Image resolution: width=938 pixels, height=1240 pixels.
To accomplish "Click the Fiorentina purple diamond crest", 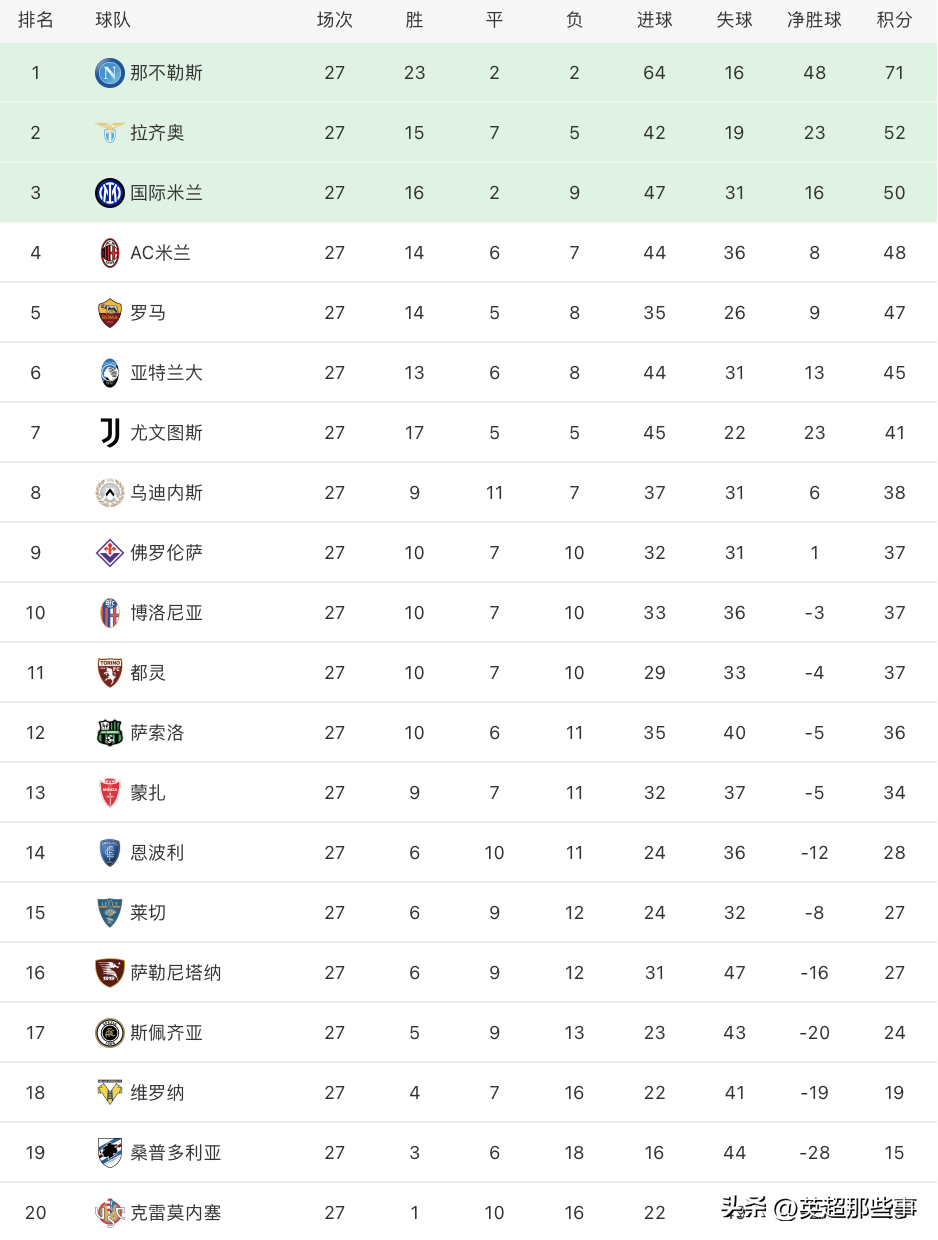I will (x=110, y=553).
